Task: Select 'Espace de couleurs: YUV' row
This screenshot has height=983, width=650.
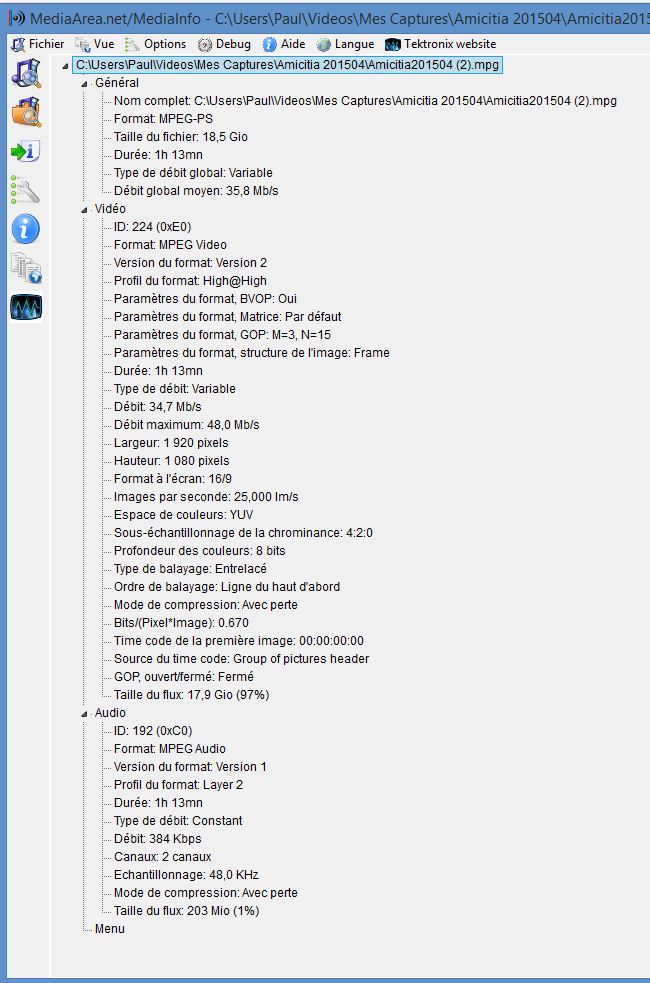Action: point(183,515)
